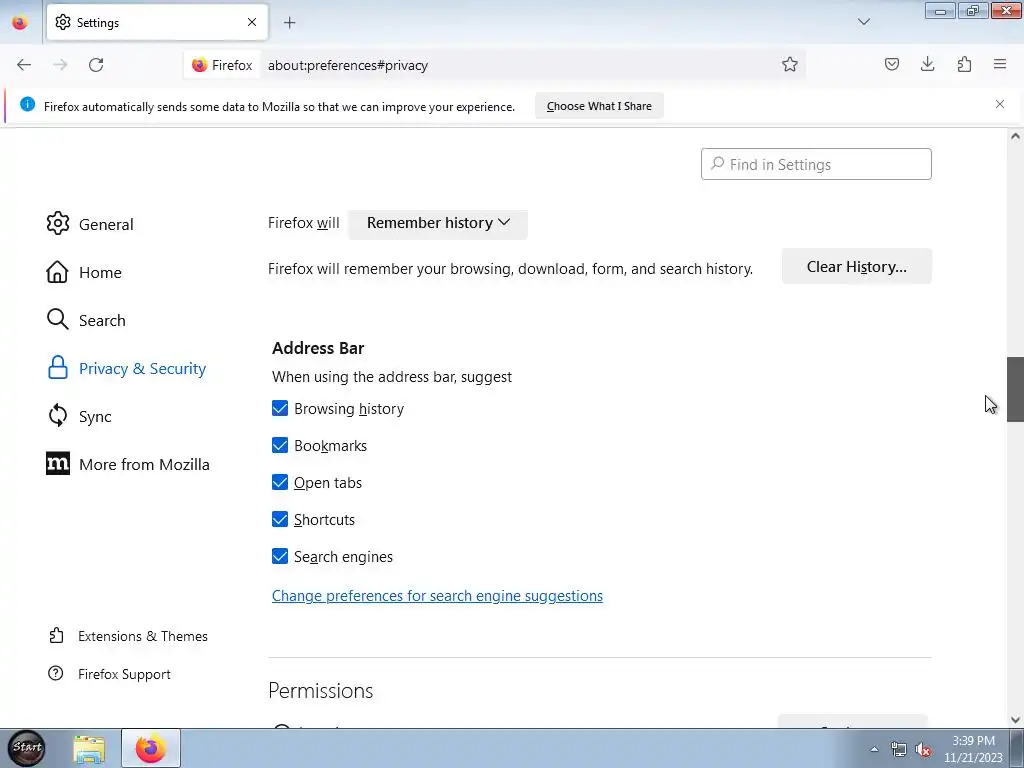Image resolution: width=1024 pixels, height=768 pixels.
Task: Open Change preferences for search engine suggestions
Action: [437, 596]
